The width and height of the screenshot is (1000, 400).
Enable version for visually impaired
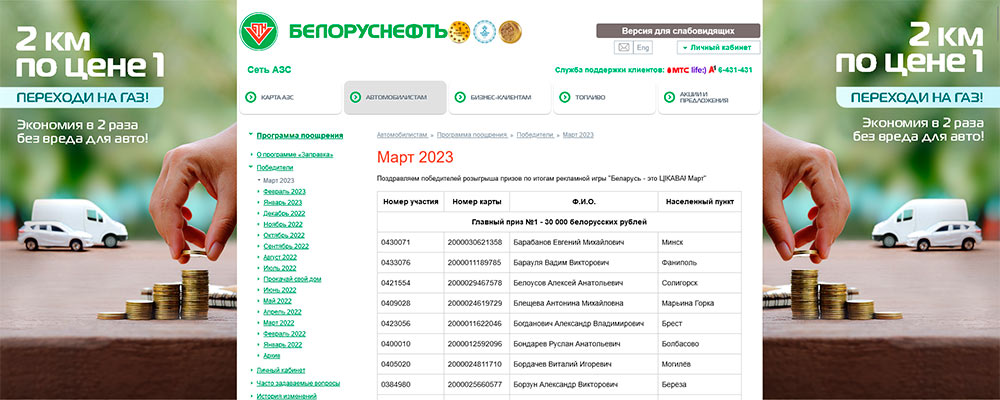(x=678, y=31)
